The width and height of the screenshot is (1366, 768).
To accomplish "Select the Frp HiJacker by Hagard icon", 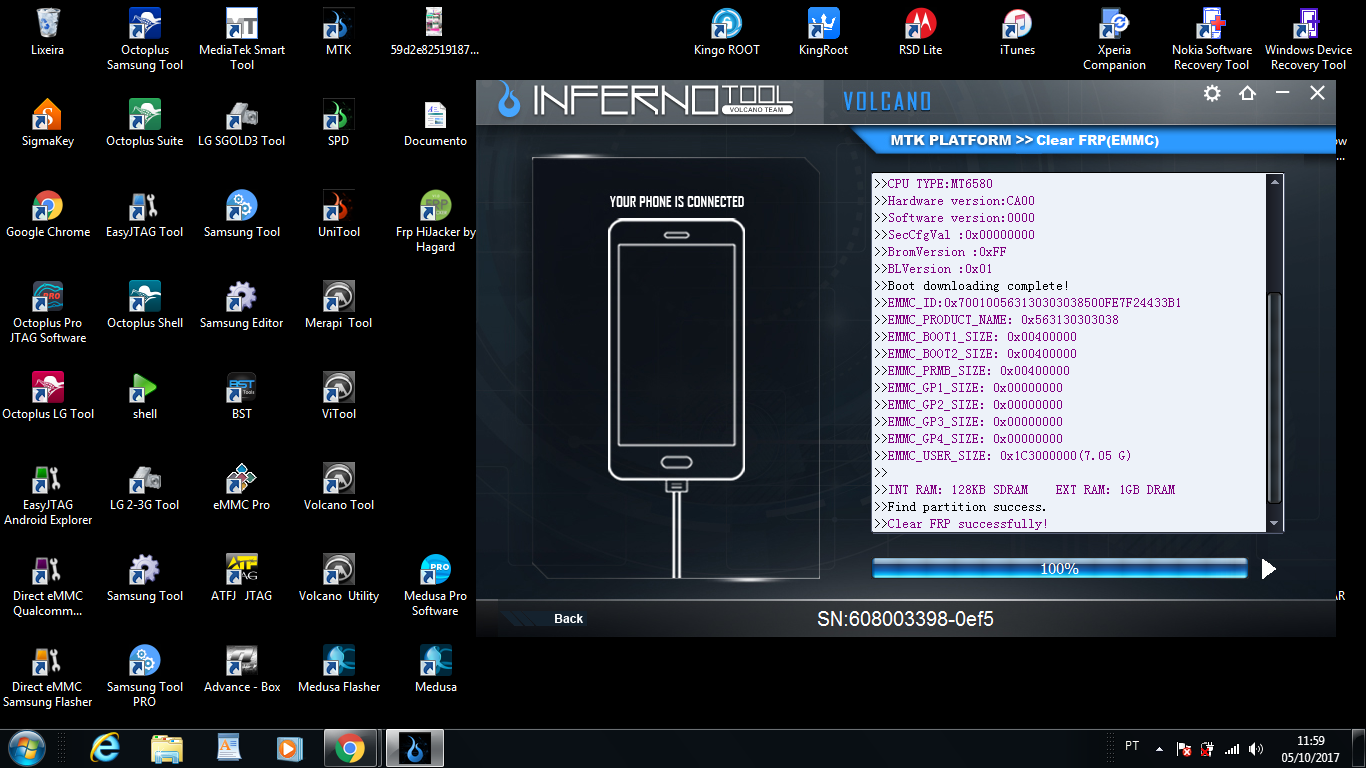I will pos(435,221).
